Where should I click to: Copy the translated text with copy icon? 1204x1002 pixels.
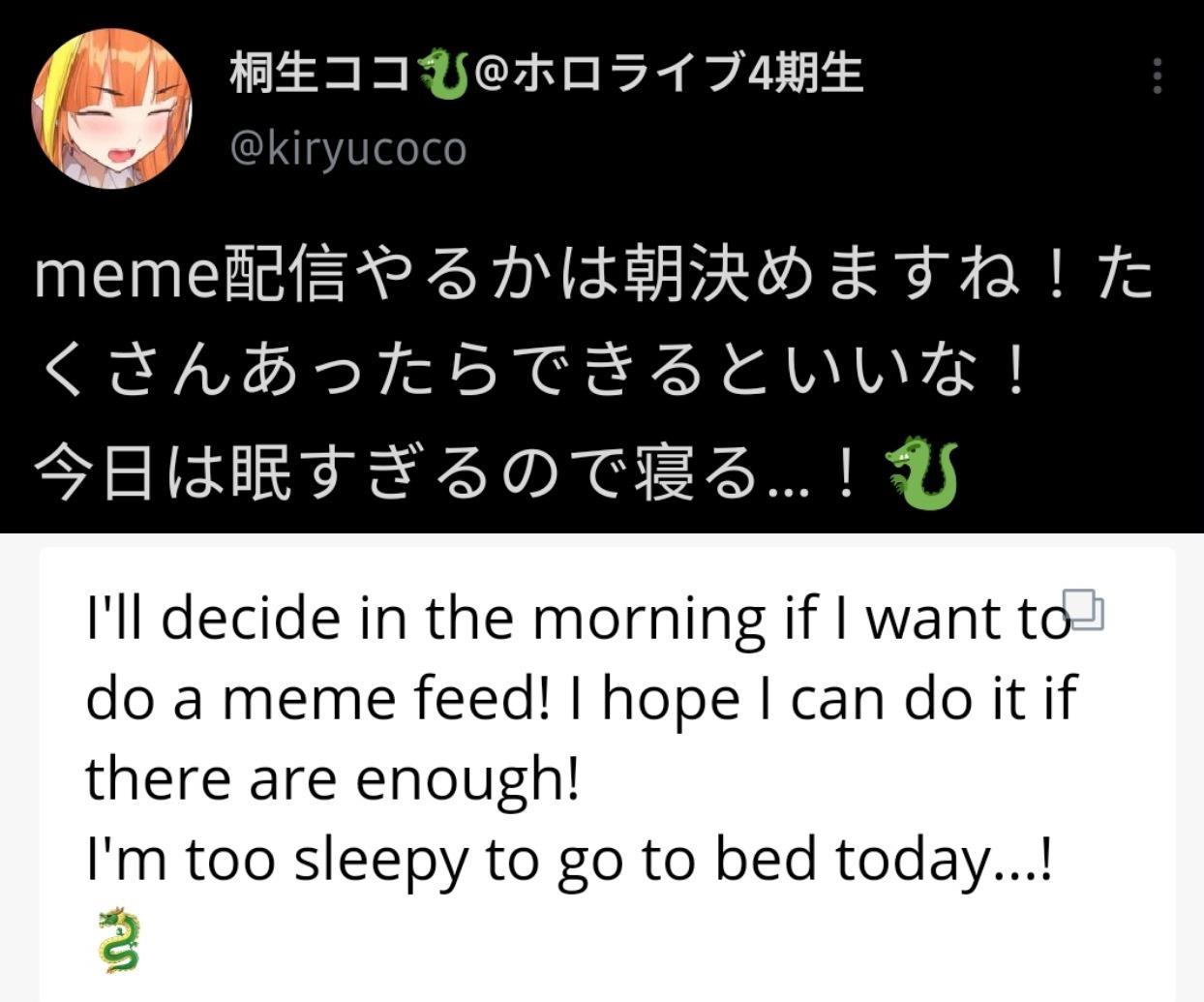click(x=1084, y=610)
